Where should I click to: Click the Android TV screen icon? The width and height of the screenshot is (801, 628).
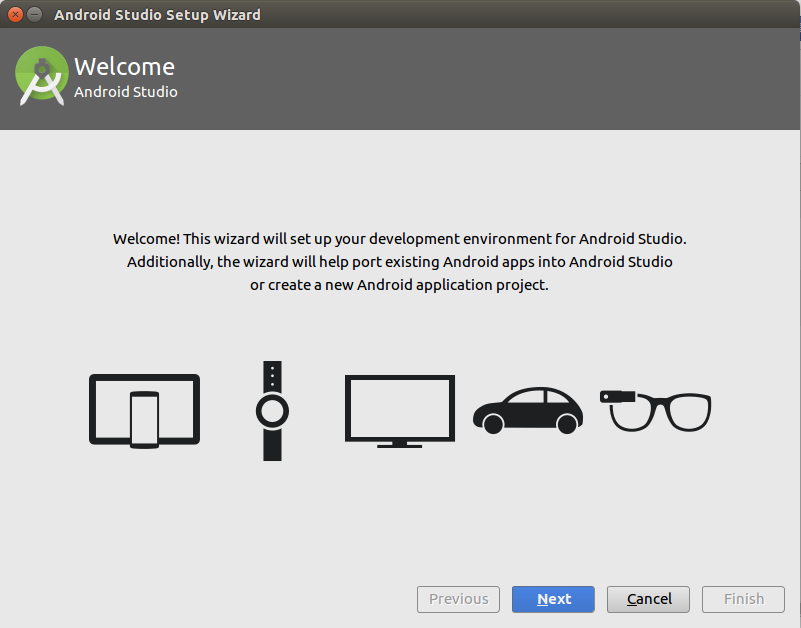click(400, 411)
